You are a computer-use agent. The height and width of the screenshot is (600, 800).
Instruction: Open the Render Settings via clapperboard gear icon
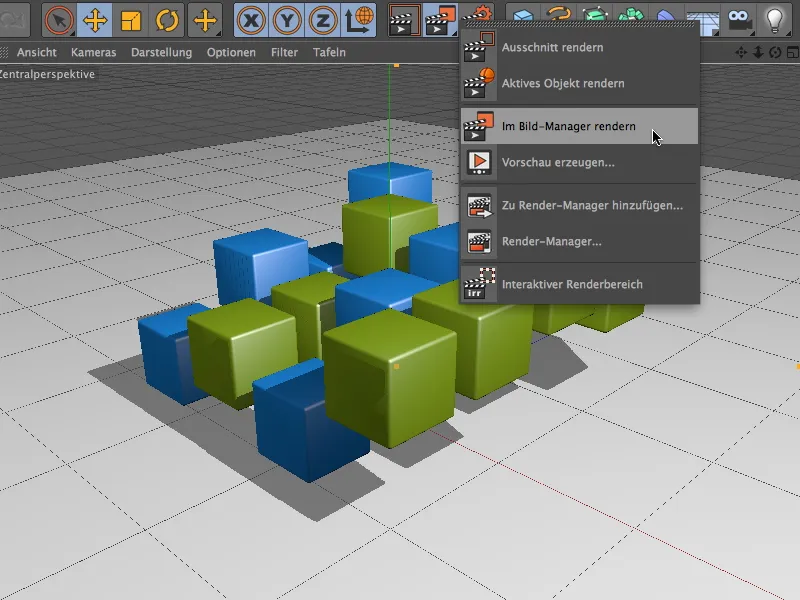point(477,16)
